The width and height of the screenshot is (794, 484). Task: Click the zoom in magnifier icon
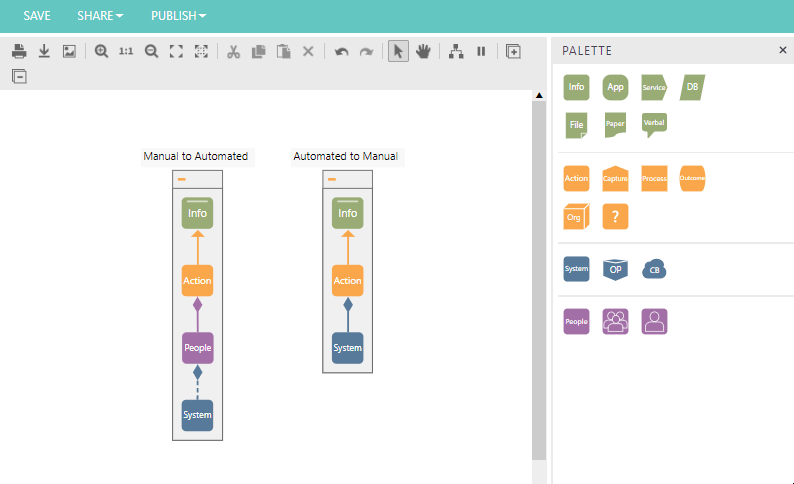click(x=101, y=51)
